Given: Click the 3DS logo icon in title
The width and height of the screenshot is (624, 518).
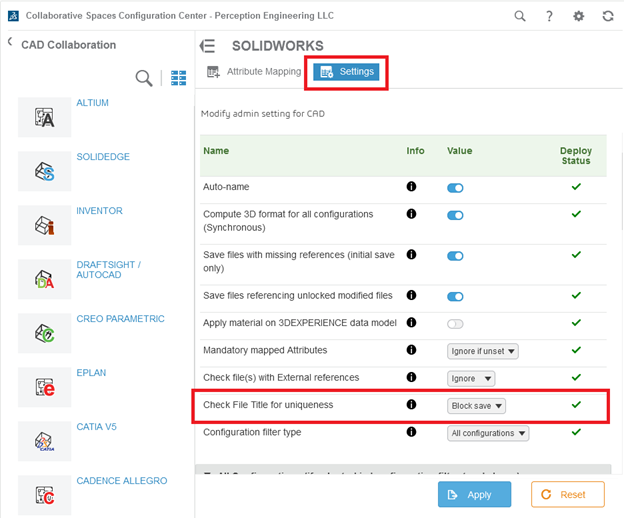Looking at the screenshot, I should pos(13,16).
